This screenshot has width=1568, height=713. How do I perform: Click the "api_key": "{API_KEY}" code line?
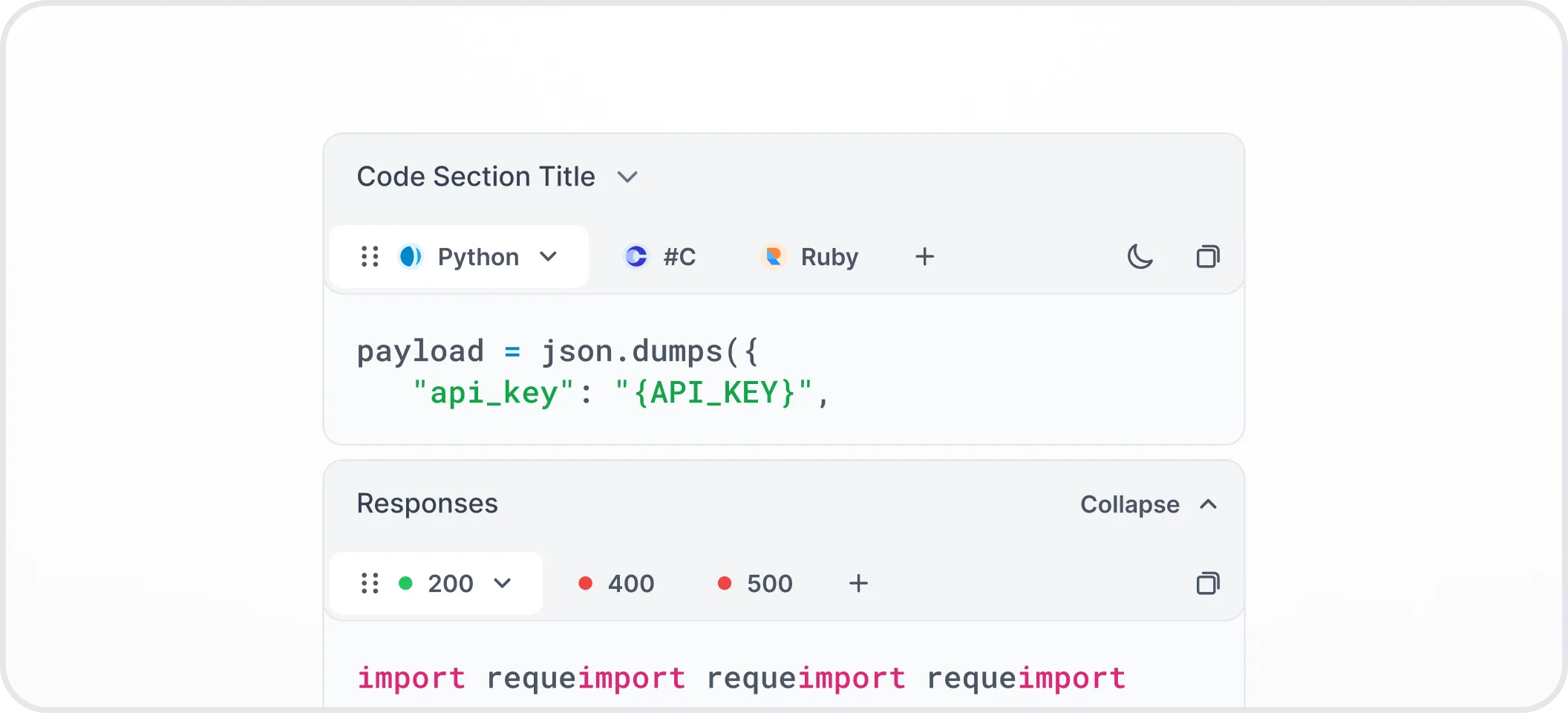coord(621,392)
